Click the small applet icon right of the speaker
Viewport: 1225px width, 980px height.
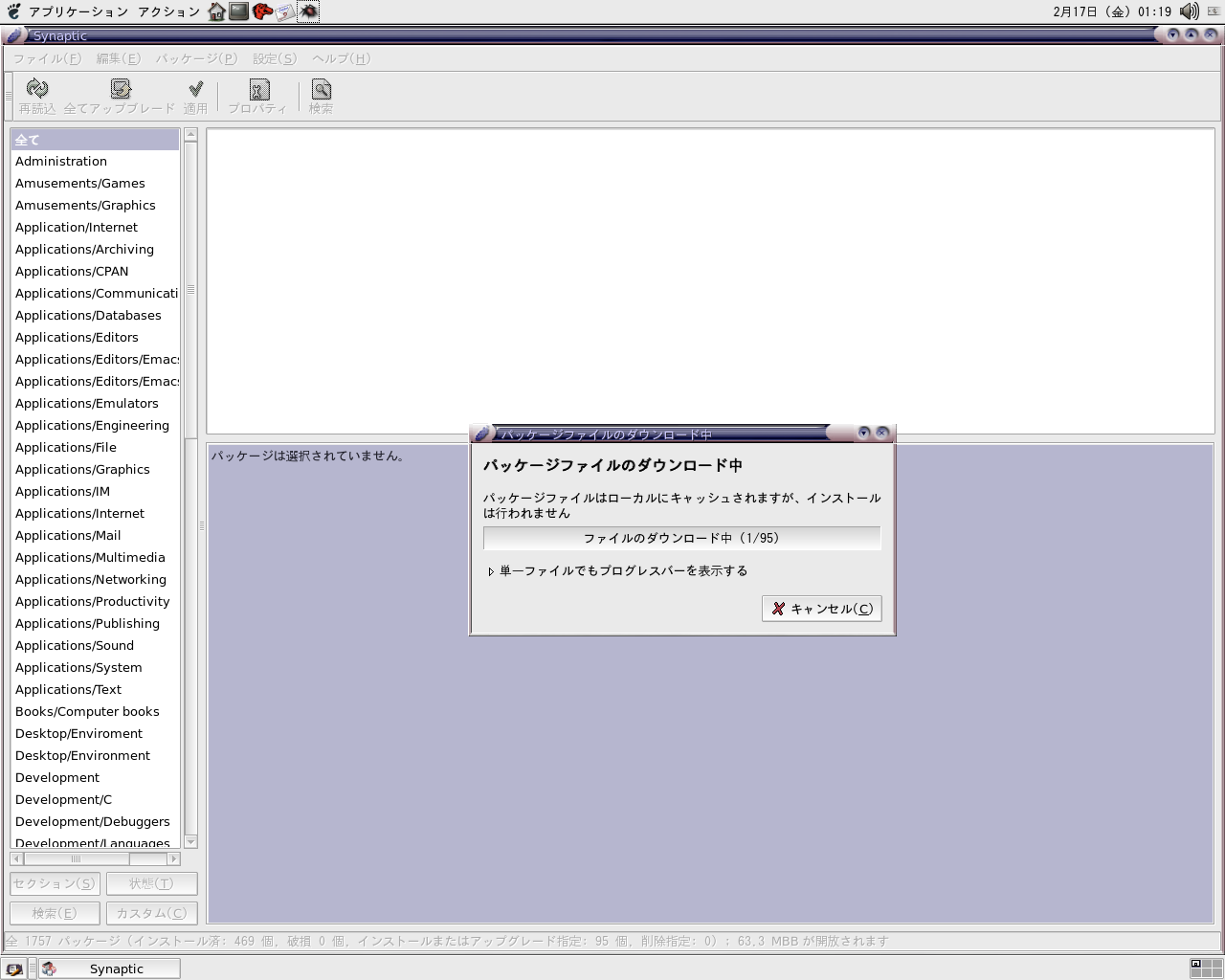1214,11
